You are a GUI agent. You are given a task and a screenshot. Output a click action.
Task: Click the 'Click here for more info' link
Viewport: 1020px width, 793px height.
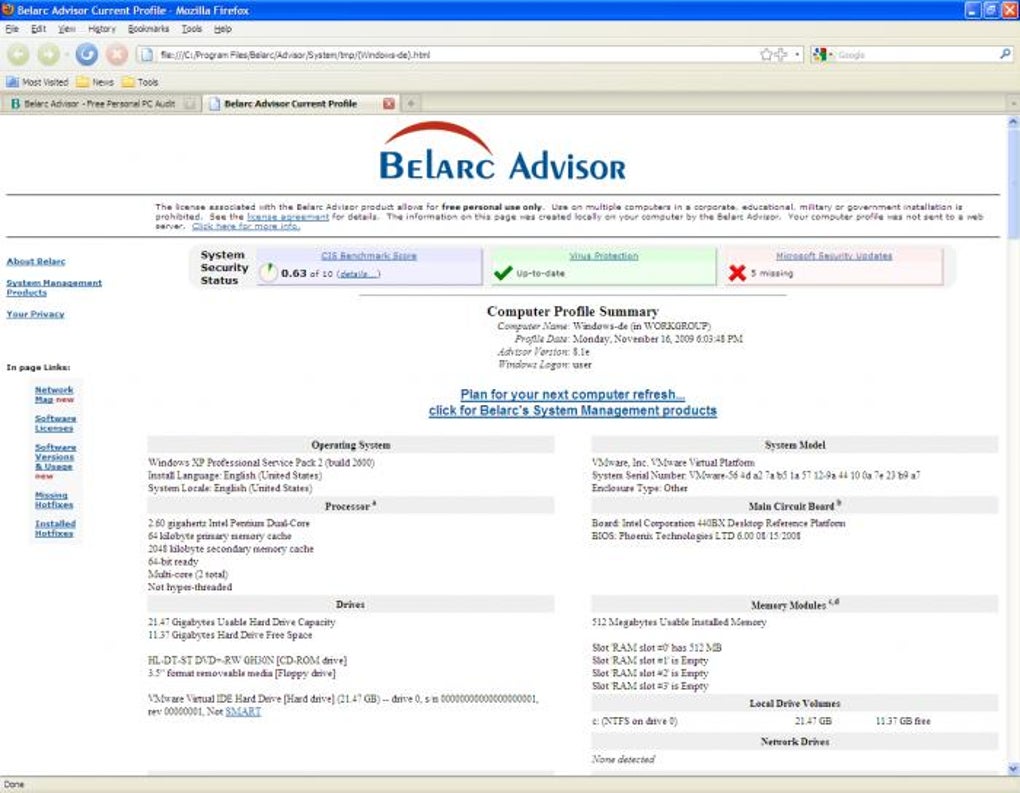pyautogui.click(x=246, y=226)
